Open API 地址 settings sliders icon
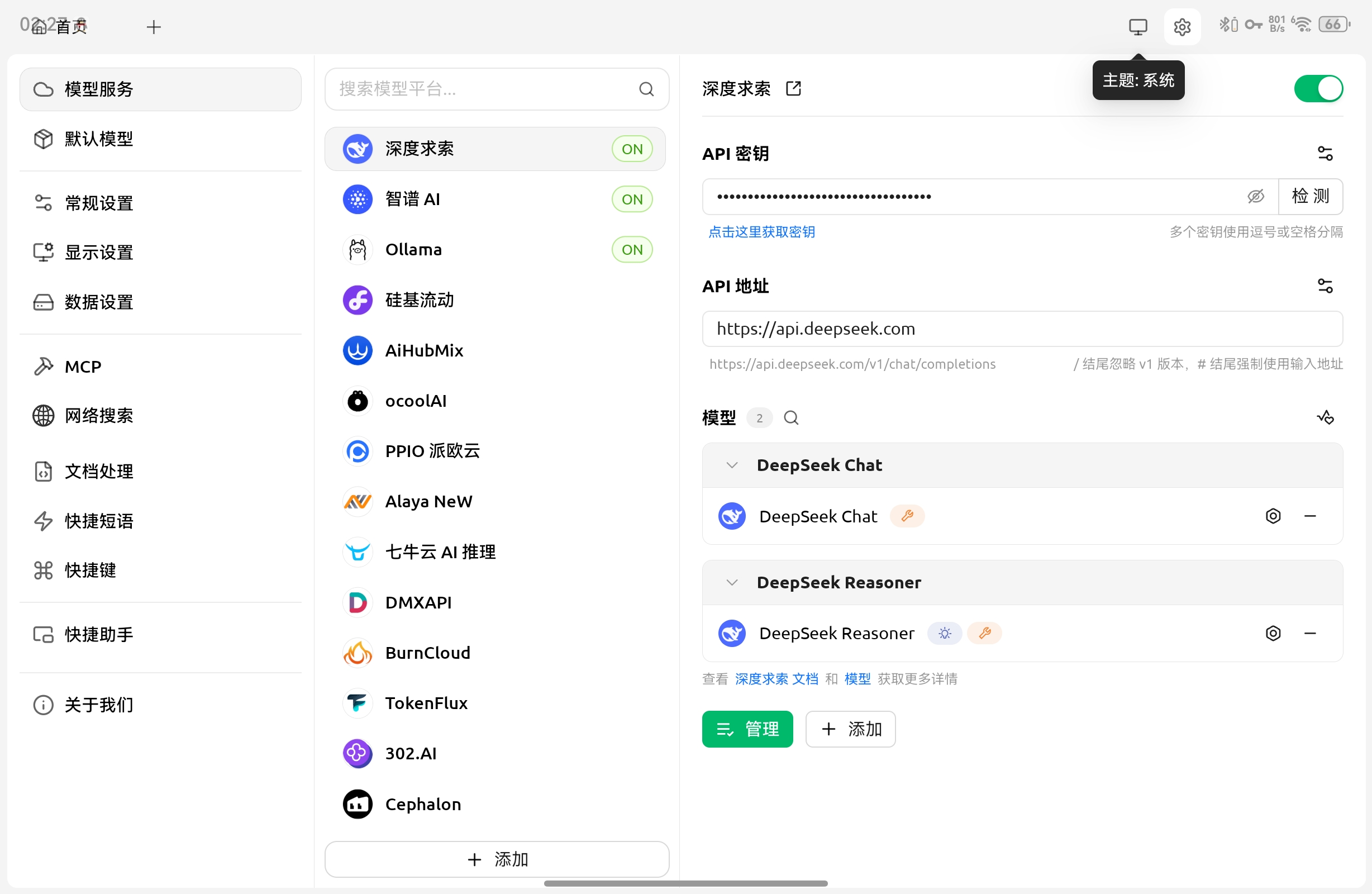The image size is (1372, 894). click(x=1325, y=286)
